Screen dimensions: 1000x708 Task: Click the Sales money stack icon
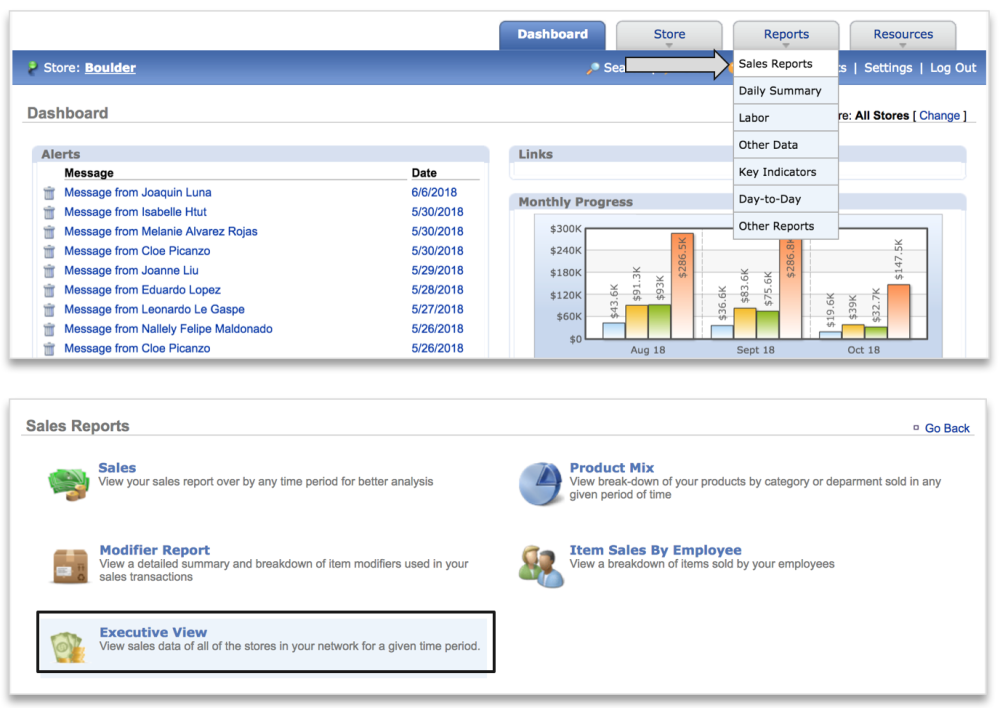pos(69,484)
